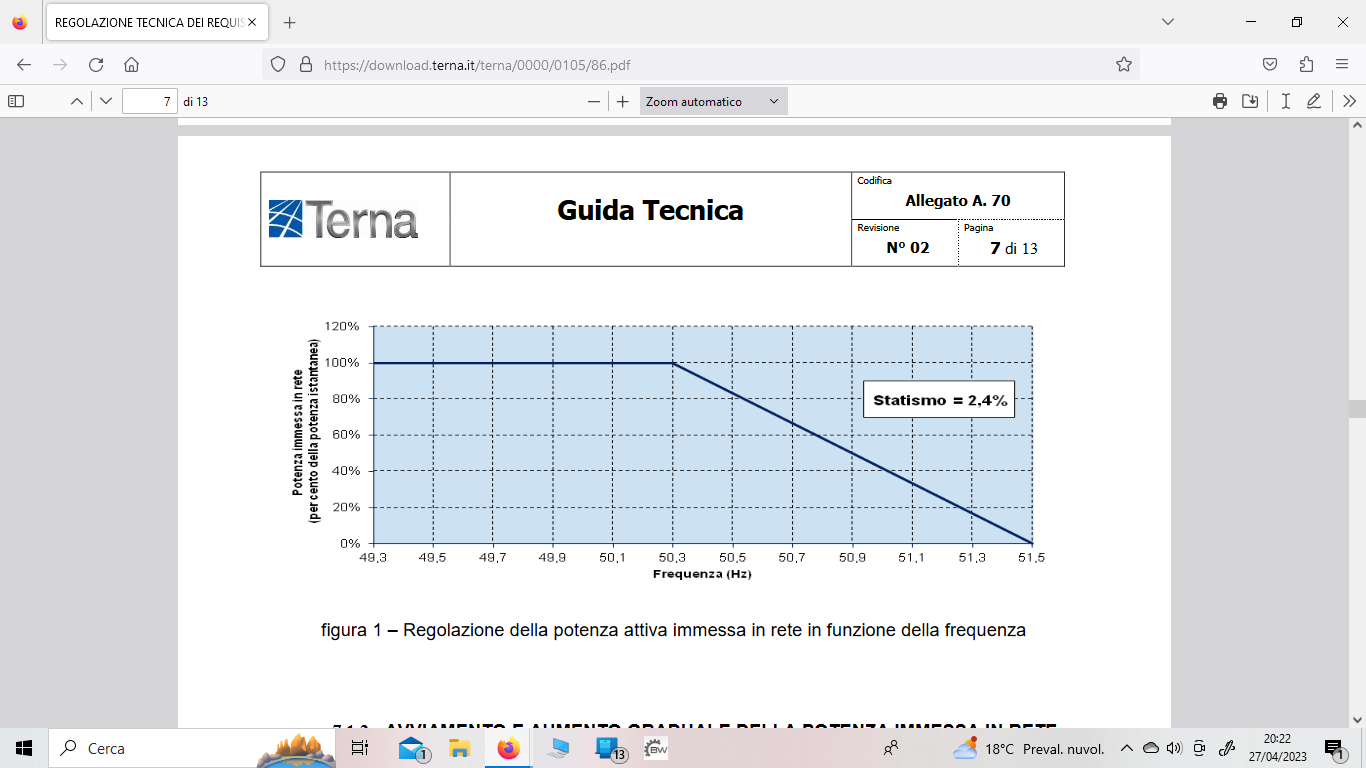
Task: Open the Zoom automatico dropdown
Action: coord(714,101)
